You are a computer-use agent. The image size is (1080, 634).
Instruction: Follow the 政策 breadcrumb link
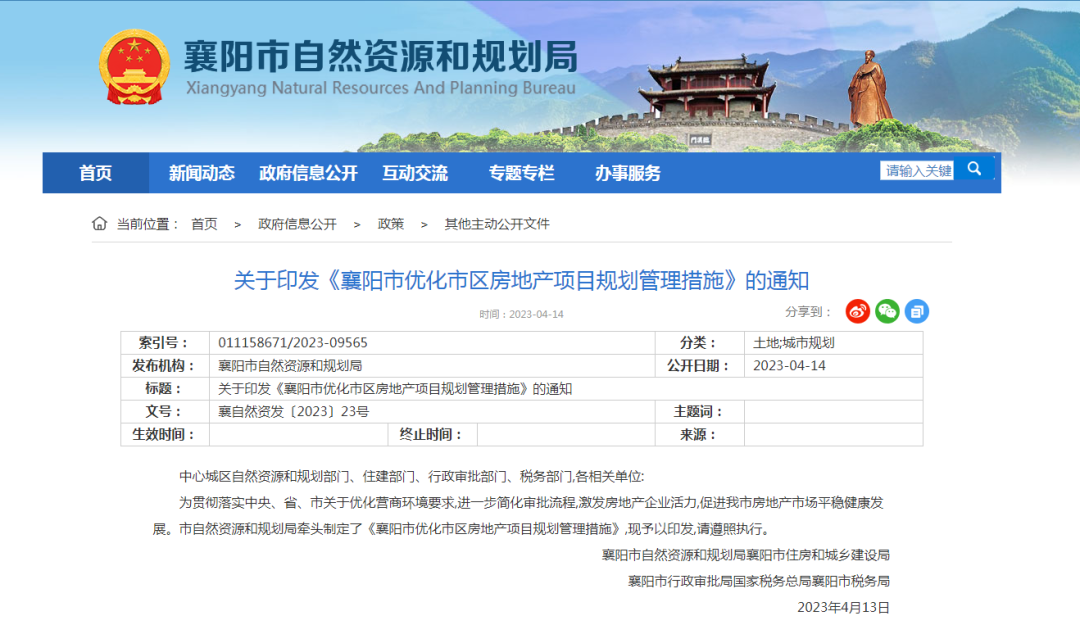click(391, 224)
